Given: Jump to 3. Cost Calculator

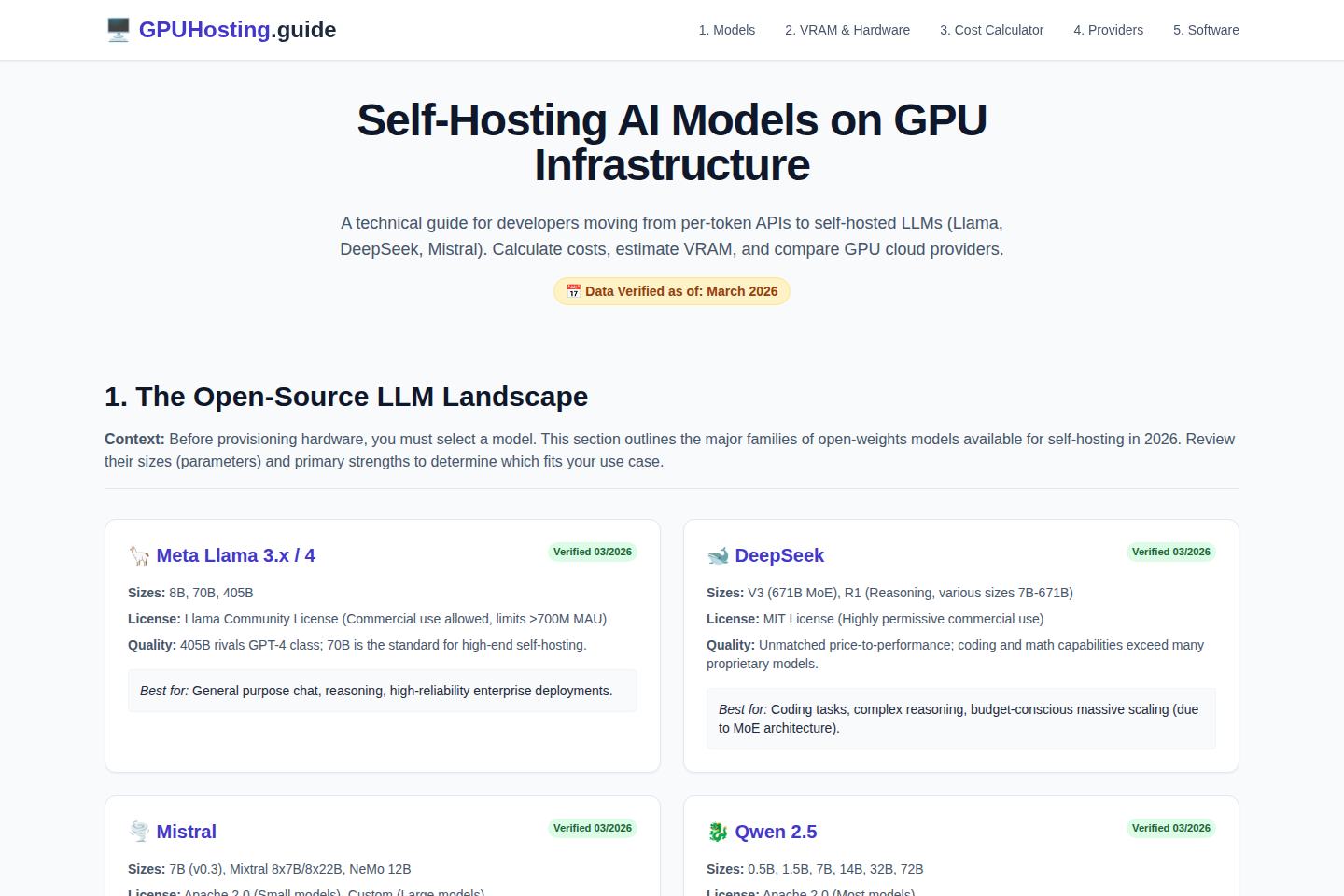Looking at the screenshot, I should 991,30.
